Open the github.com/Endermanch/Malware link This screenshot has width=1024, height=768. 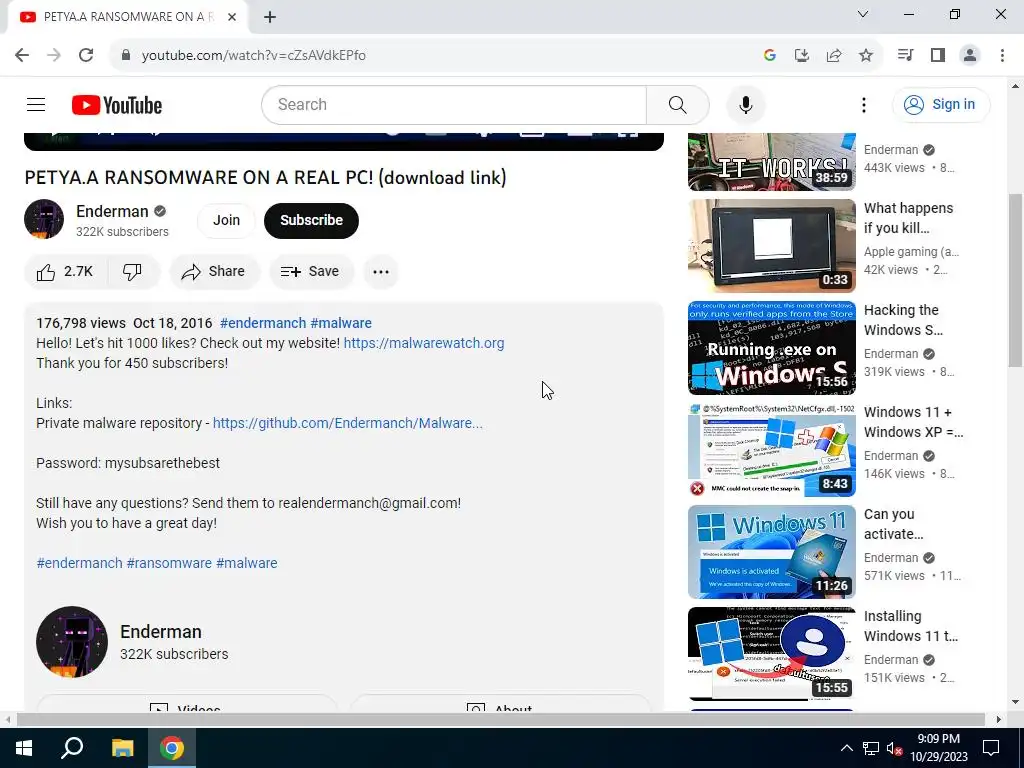(x=347, y=423)
